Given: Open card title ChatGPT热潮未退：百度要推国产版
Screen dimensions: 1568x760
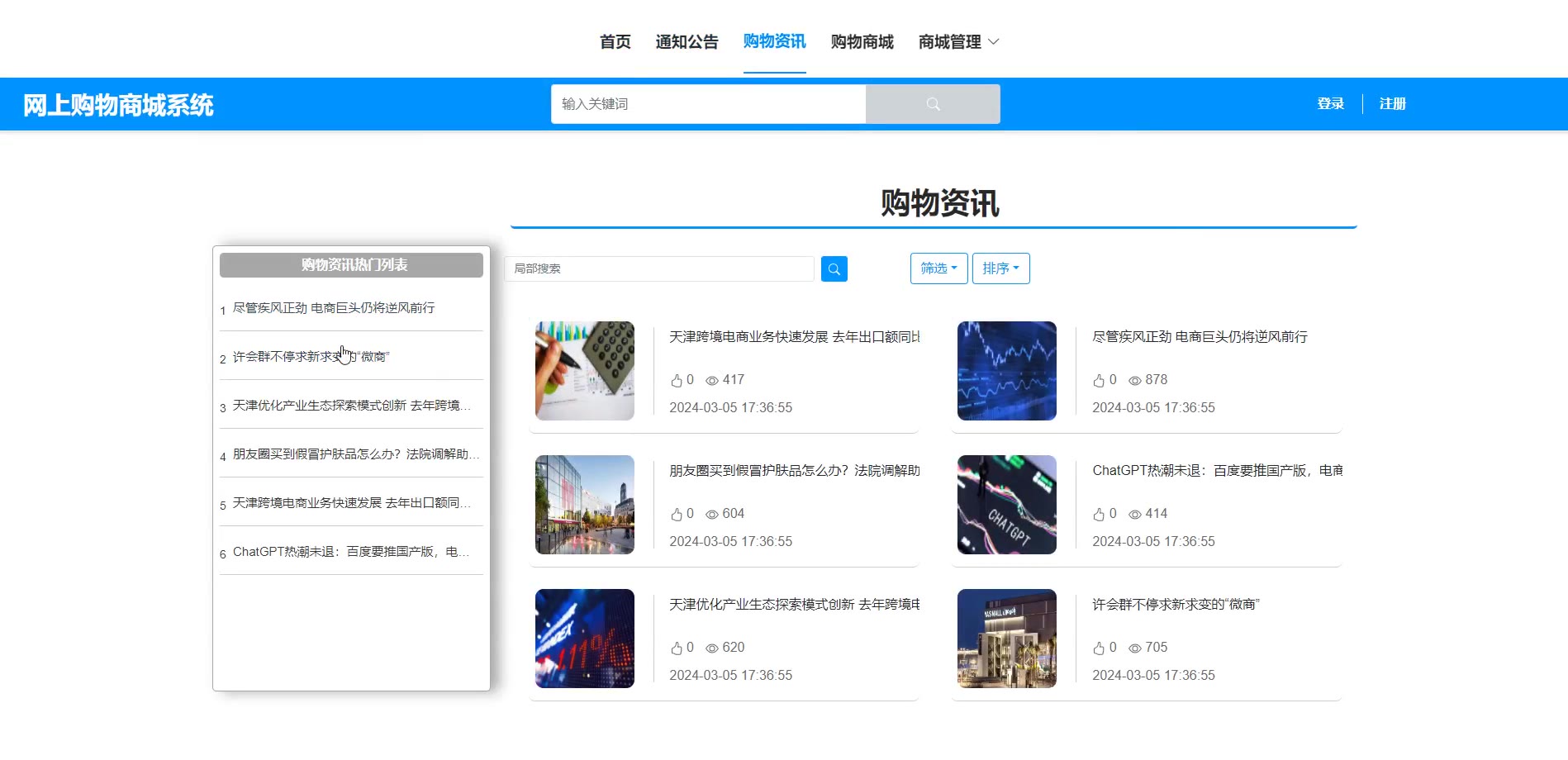Looking at the screenshot, I should [1218, 471].
